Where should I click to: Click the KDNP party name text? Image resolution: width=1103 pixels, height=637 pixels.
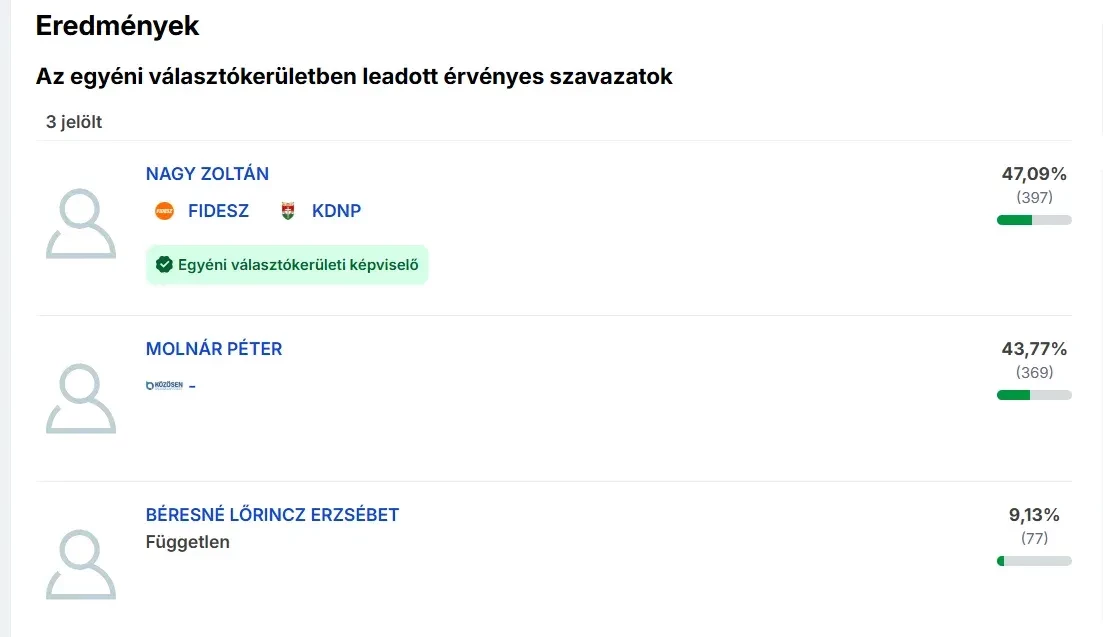tap(336, 211)
